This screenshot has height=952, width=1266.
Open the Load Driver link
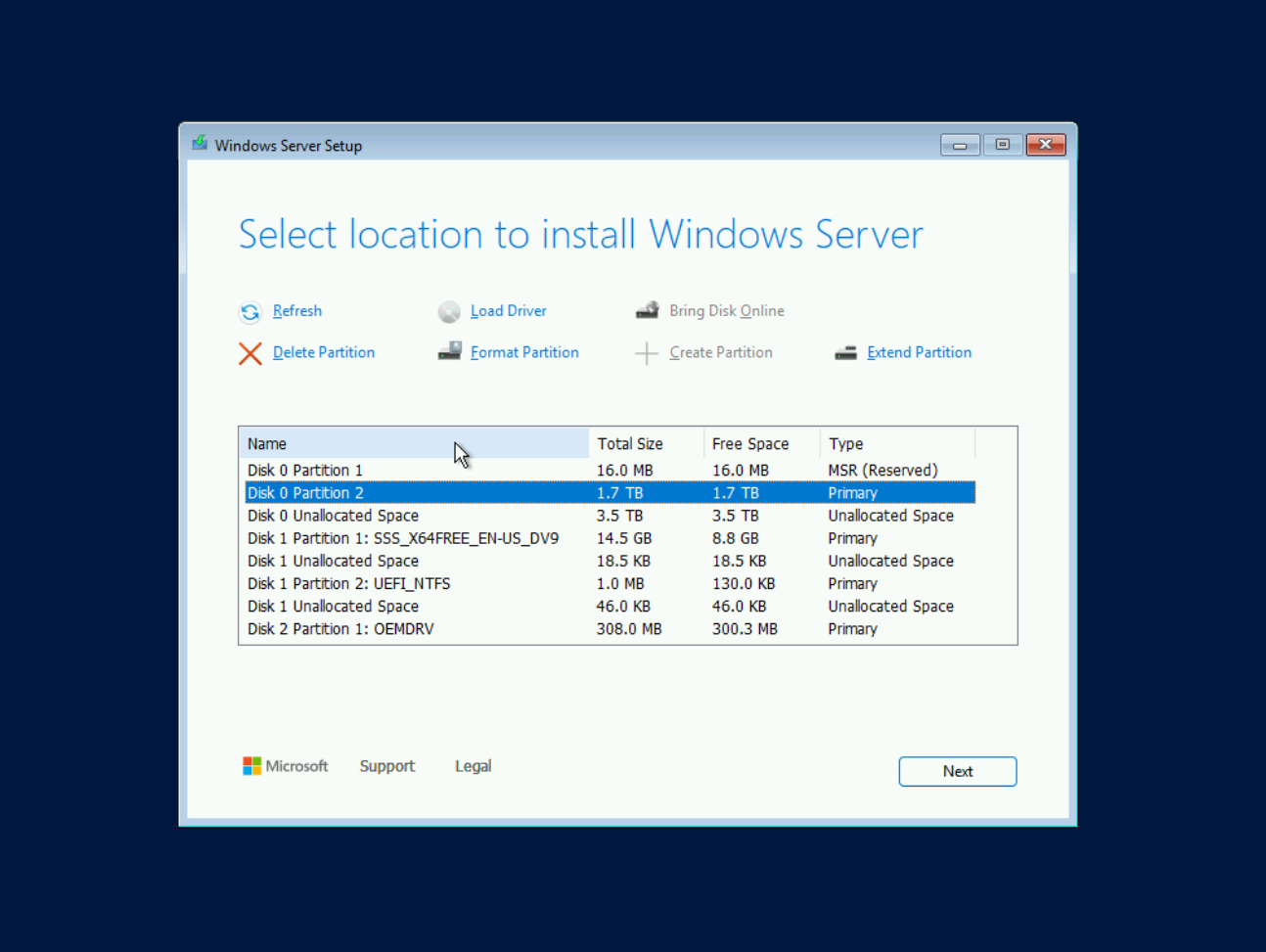pos(509,311)
